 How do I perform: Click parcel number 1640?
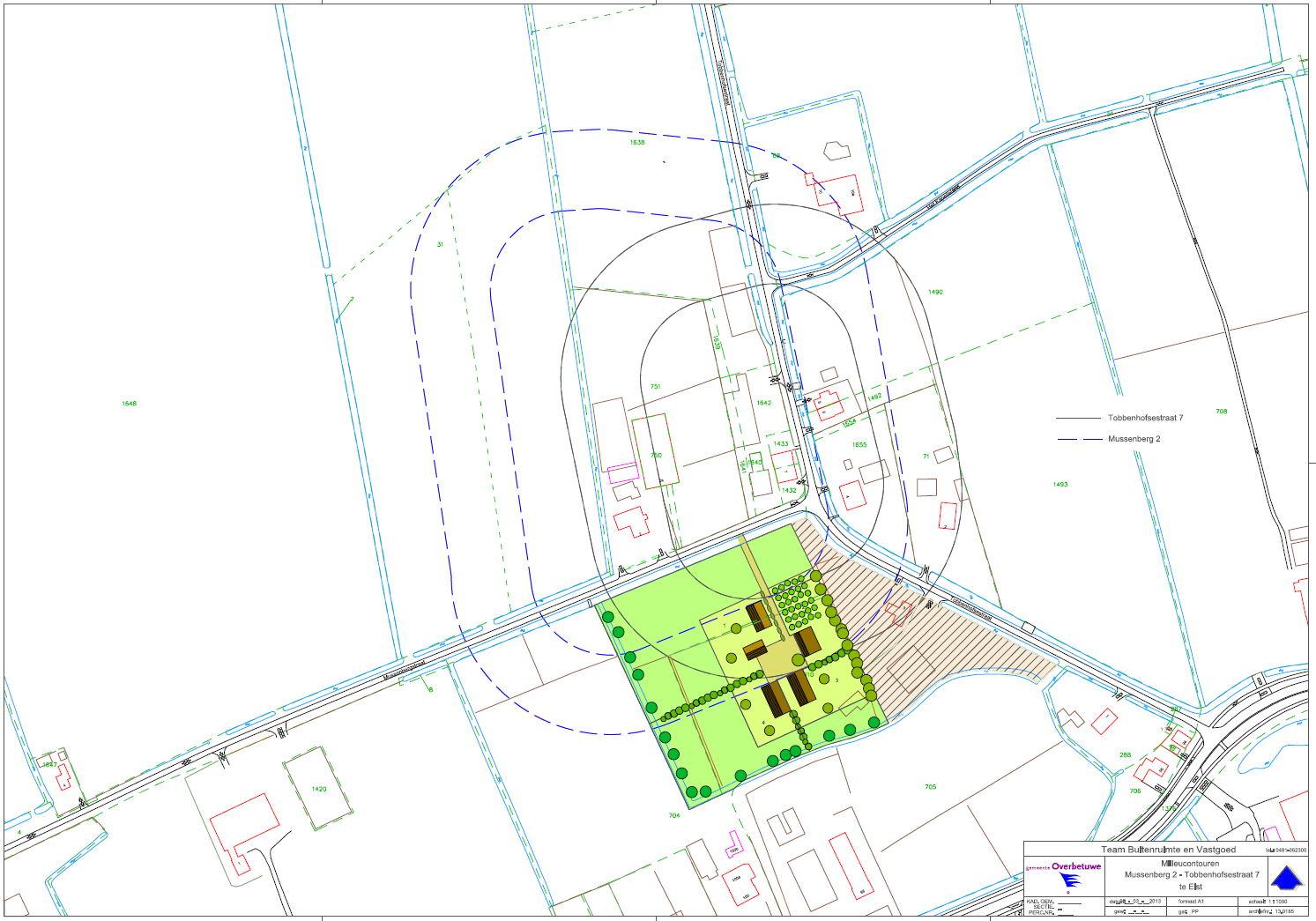click(755, 463)
